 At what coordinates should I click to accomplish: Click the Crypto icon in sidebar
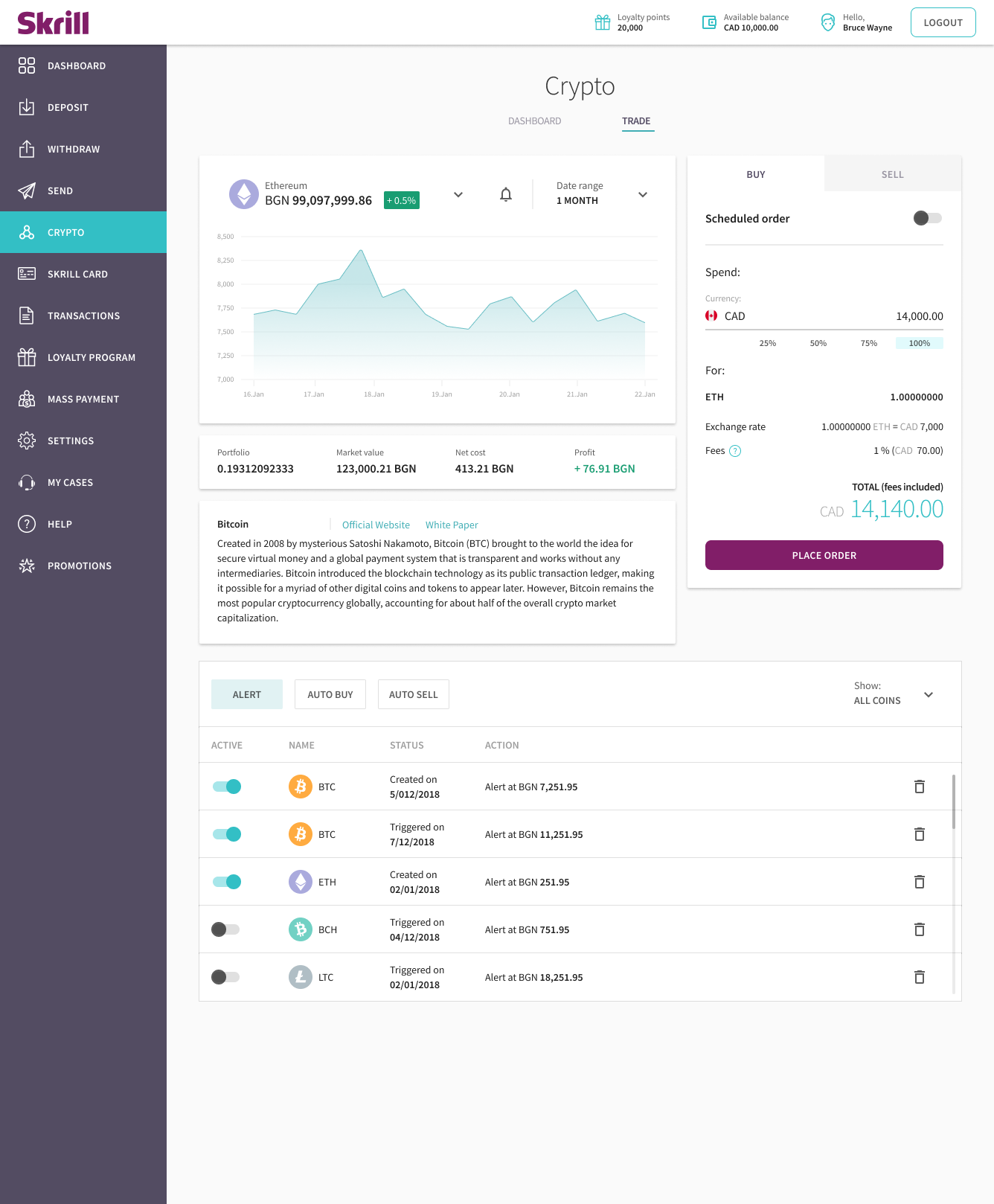tap(27, 232)
